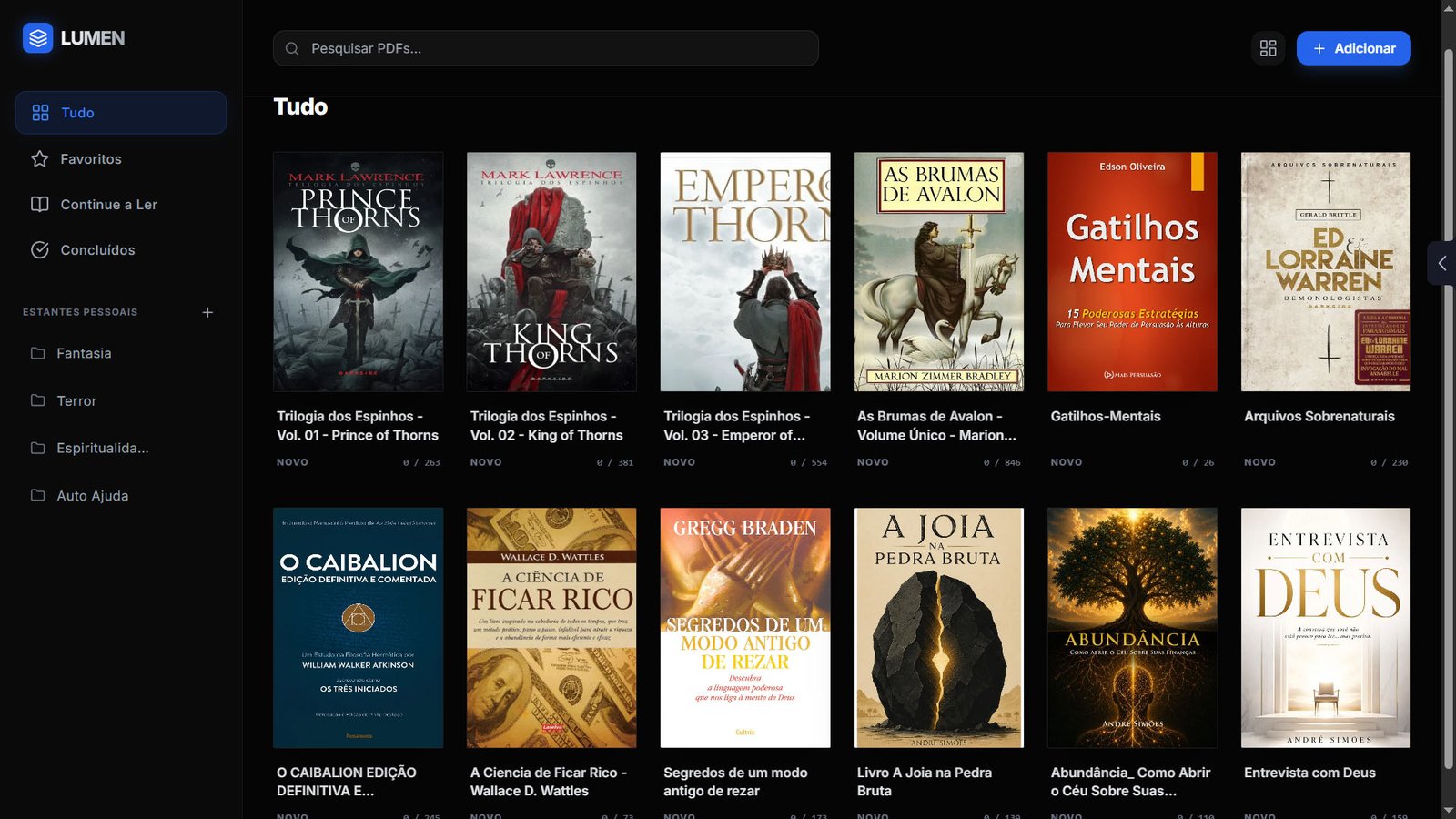Open the King of Thorns cover

[x=551, y=272]
